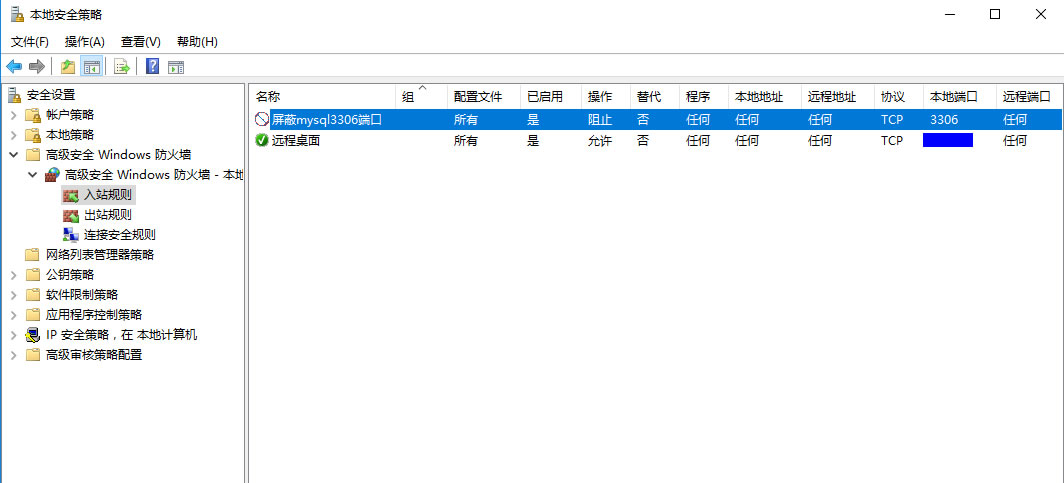
Task: Select the 连接安全规则 node
Action: point(119,234)
